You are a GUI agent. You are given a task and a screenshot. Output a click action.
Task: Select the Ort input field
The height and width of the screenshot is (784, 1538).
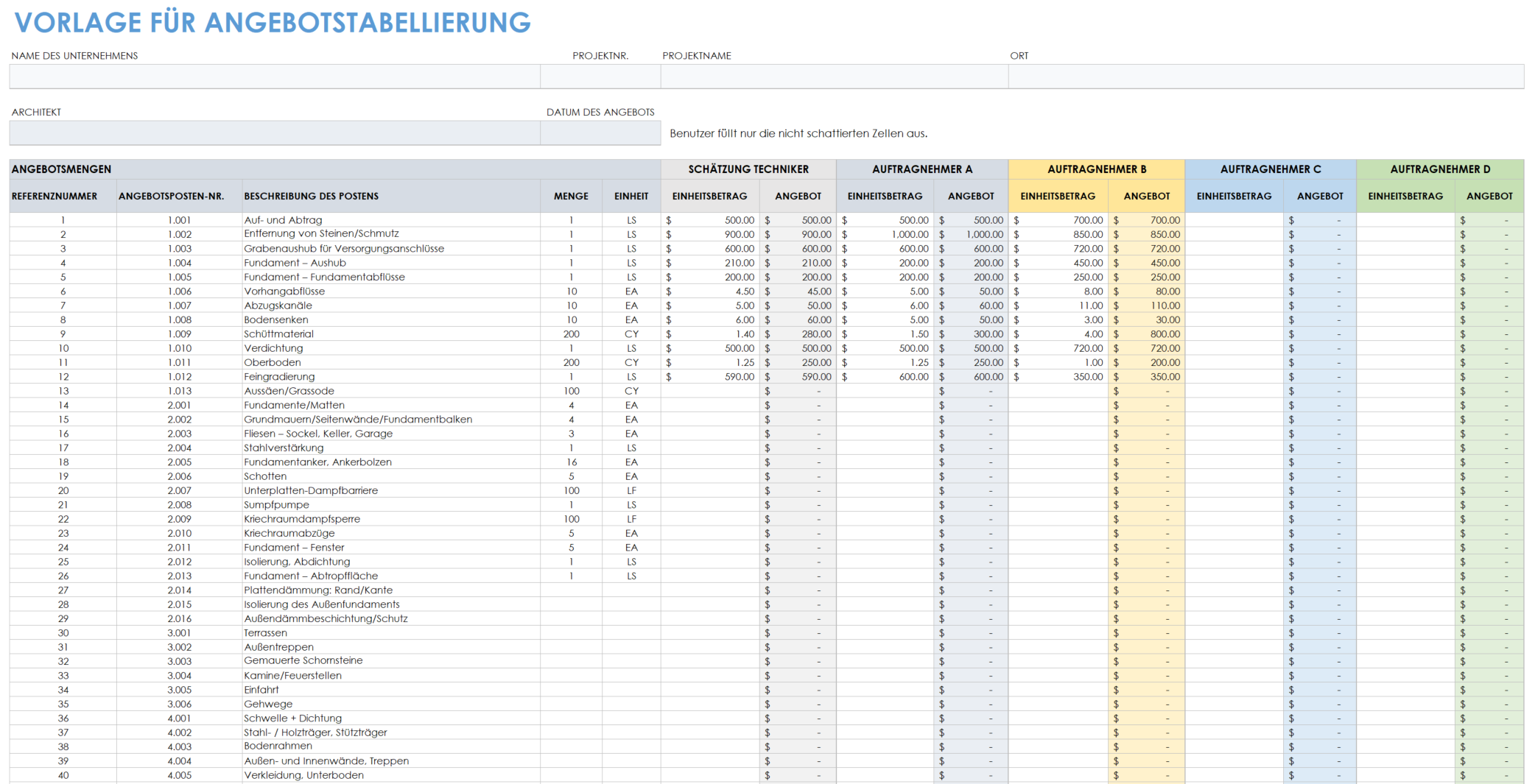1266,77
